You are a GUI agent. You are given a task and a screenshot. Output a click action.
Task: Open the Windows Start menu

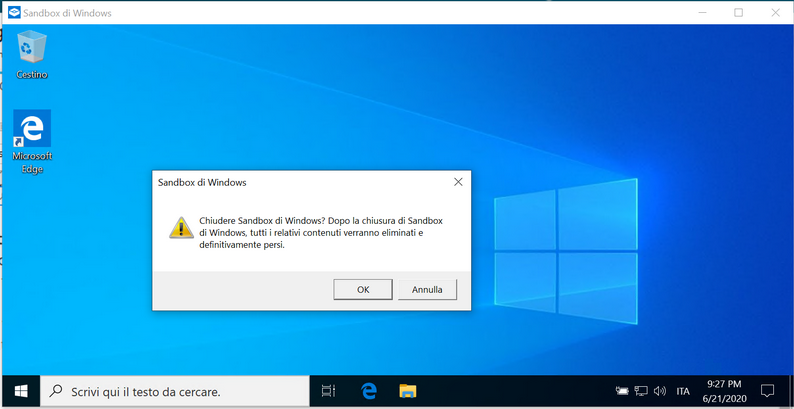coord(21,391)
